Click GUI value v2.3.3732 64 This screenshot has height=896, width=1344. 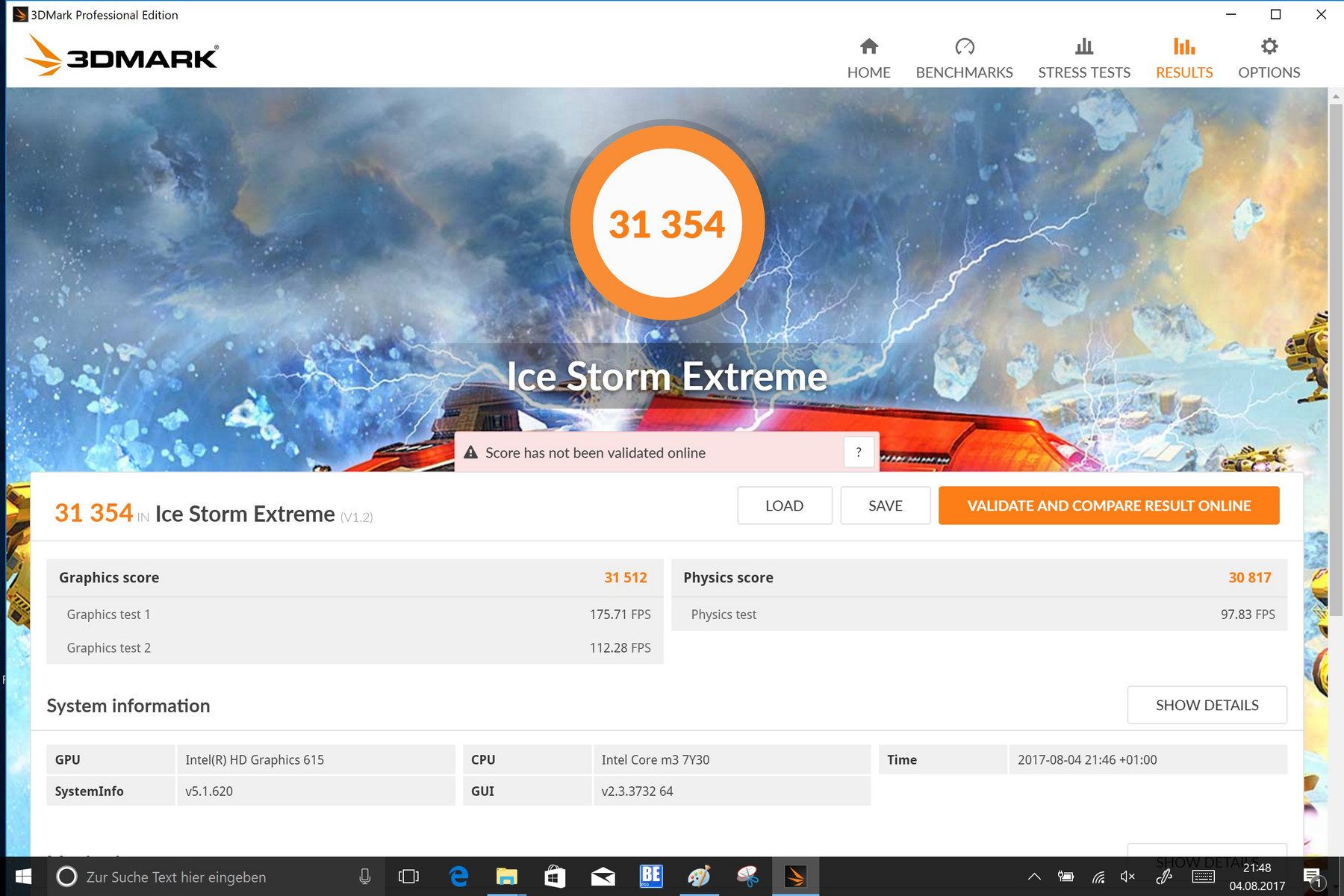tap(637, 791)
